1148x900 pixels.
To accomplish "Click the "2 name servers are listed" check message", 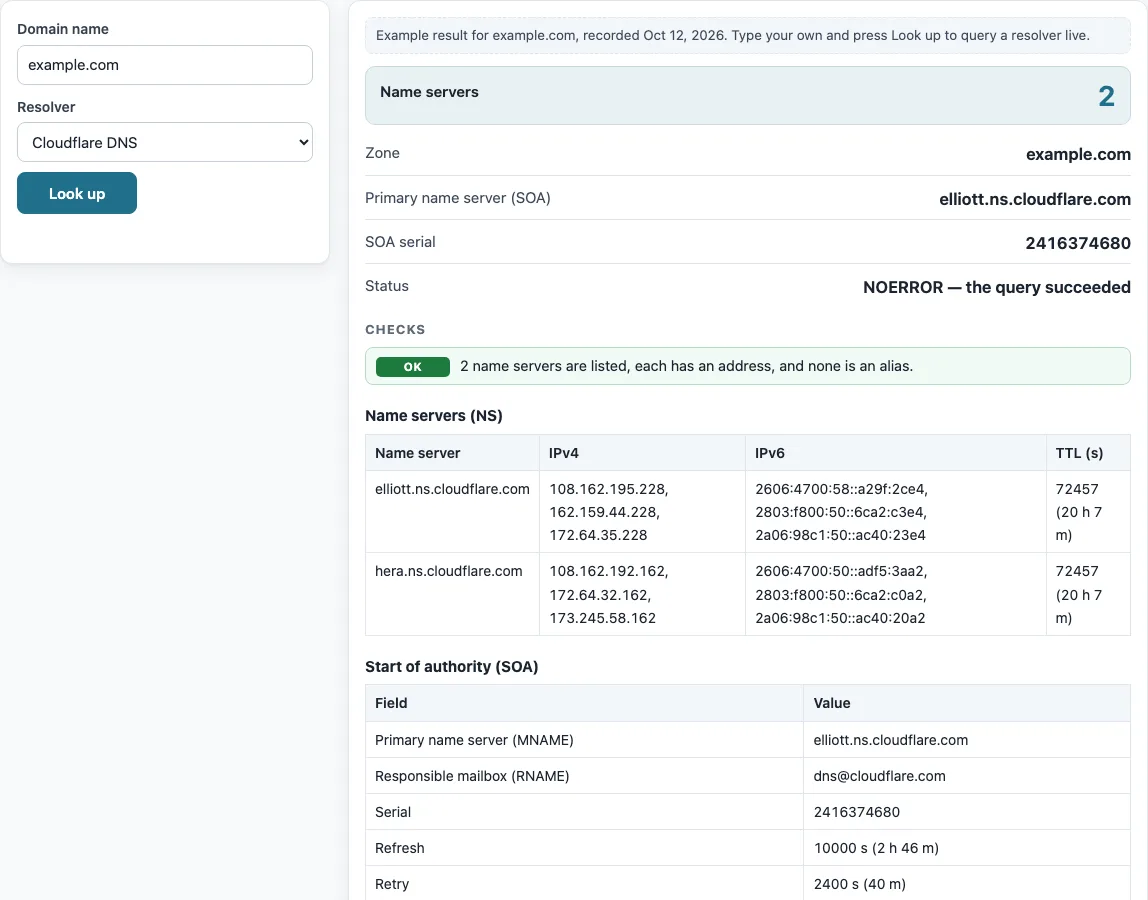I will (686, 366).
